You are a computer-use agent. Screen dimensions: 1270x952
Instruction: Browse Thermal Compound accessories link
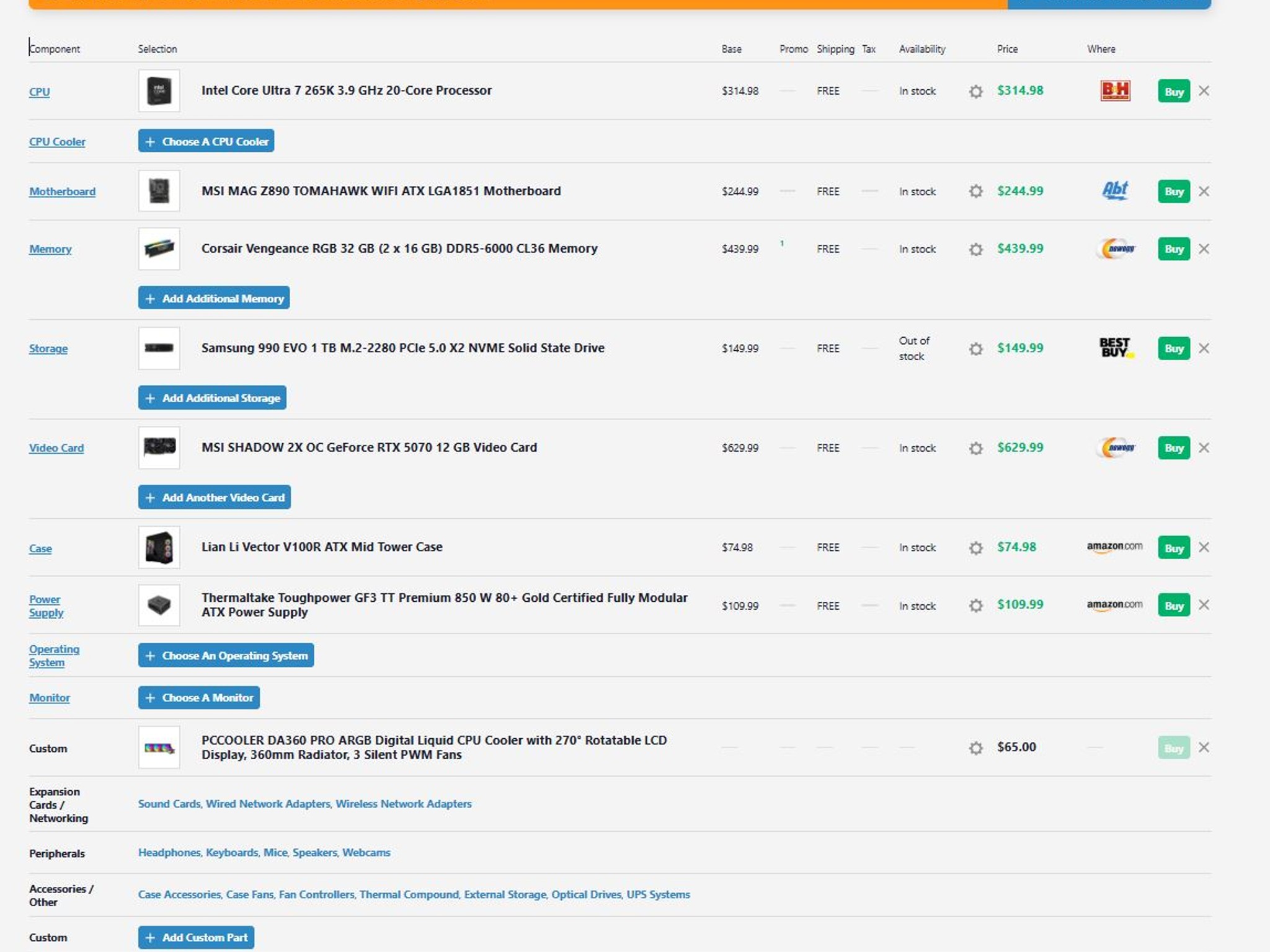pyautogui.click(x=409, y=894)
